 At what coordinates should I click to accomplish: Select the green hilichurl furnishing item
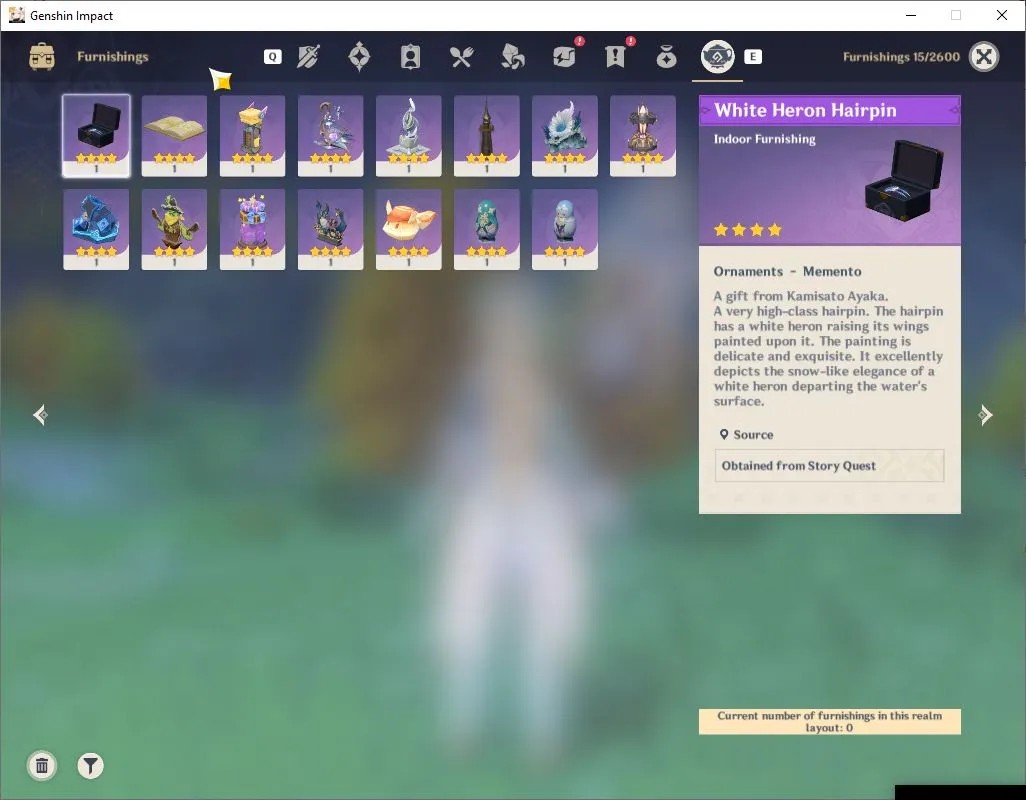[174, 230]
